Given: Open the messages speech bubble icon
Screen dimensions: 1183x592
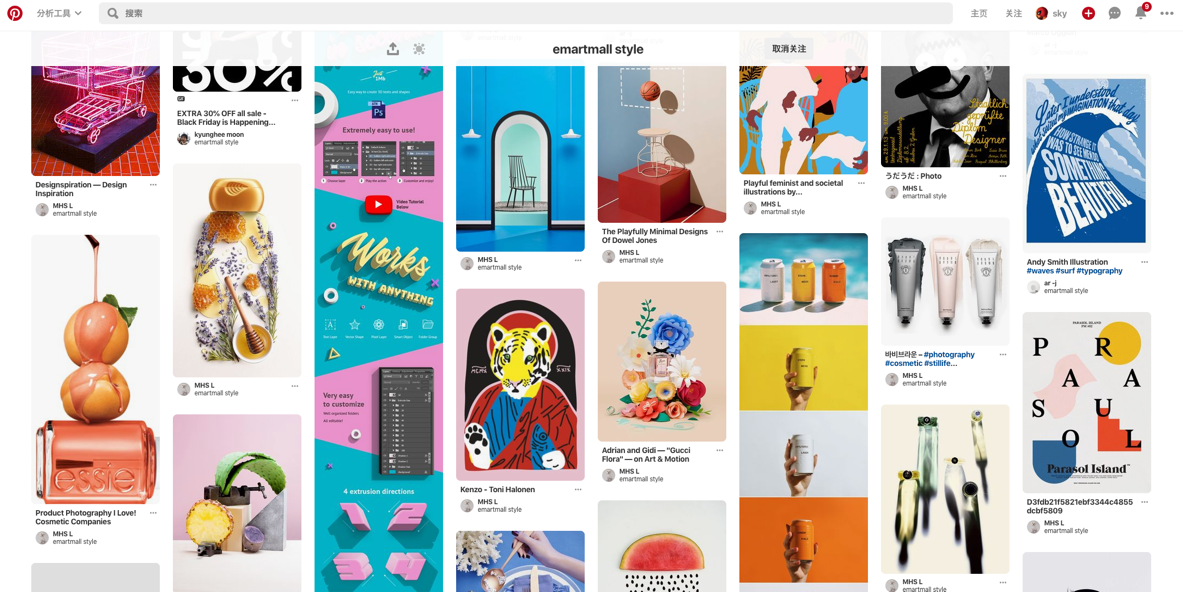Looking at the screenshot, I should click(x=1114, y=13).
